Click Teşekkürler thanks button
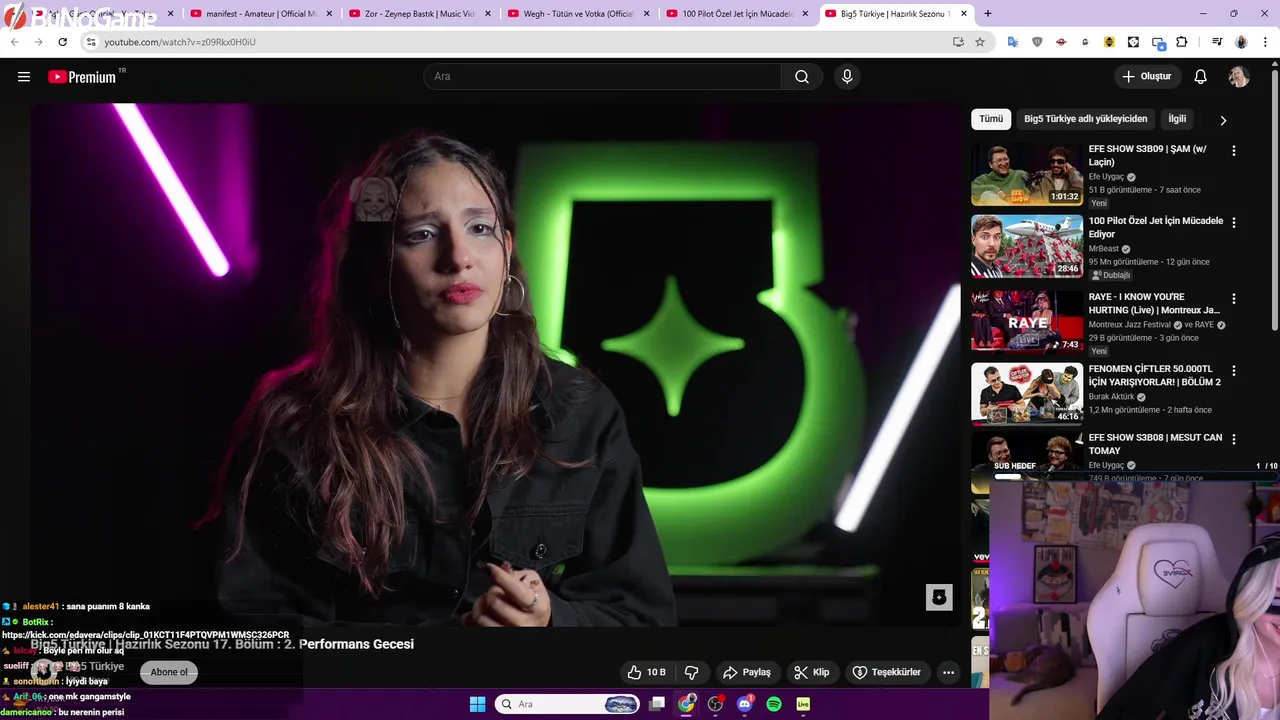 pyautogui.click(x=887, y=672)
